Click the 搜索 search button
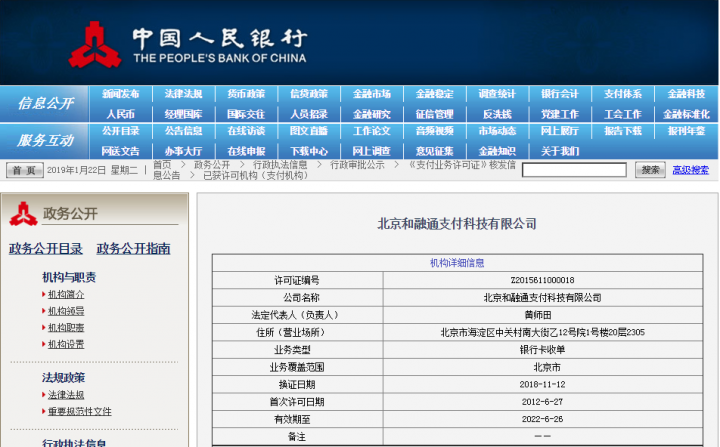This screenshot has height=447, width=720. (x=650, y=170)
